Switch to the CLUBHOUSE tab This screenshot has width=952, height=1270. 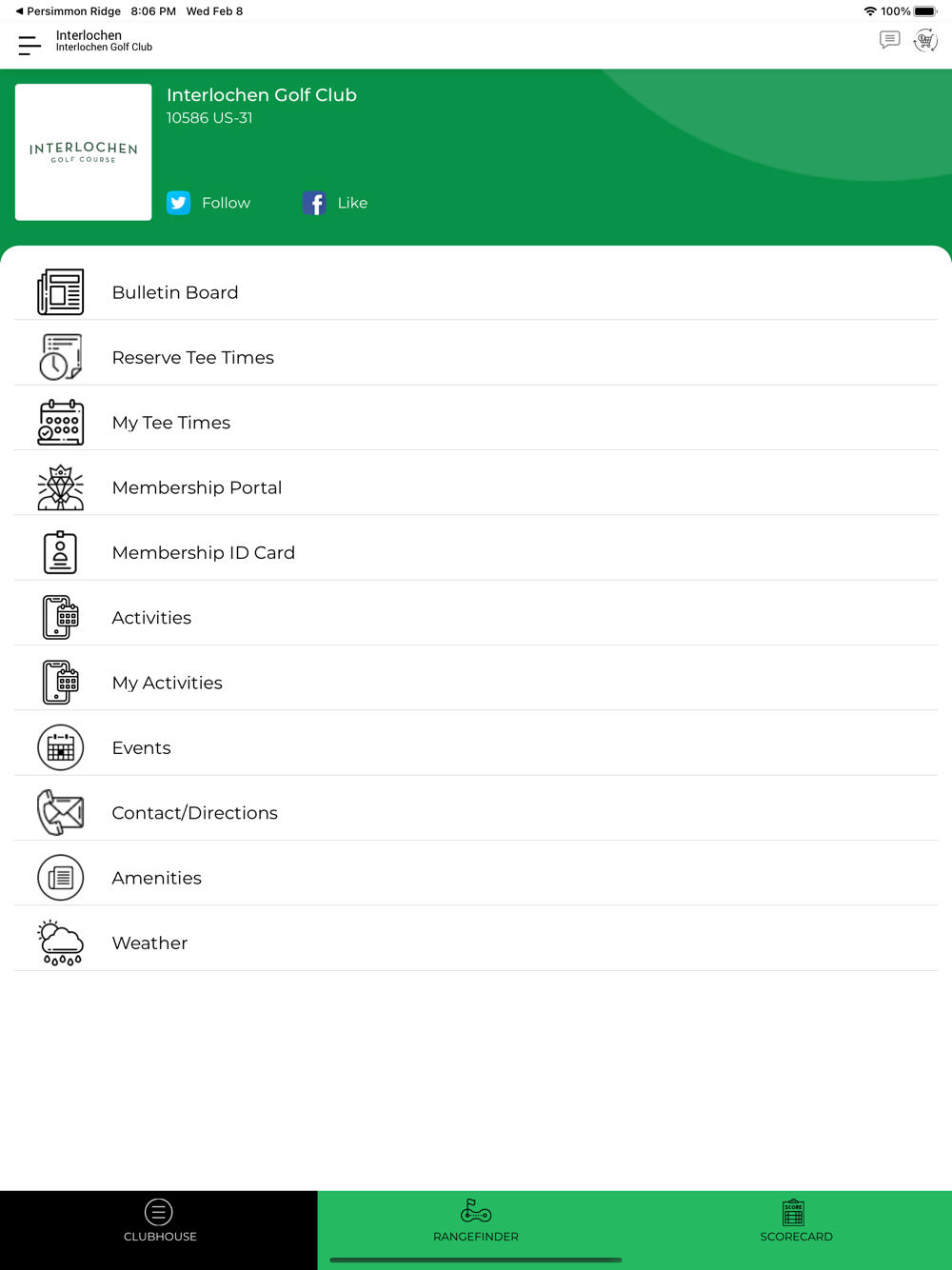(x=159, y=1229)
